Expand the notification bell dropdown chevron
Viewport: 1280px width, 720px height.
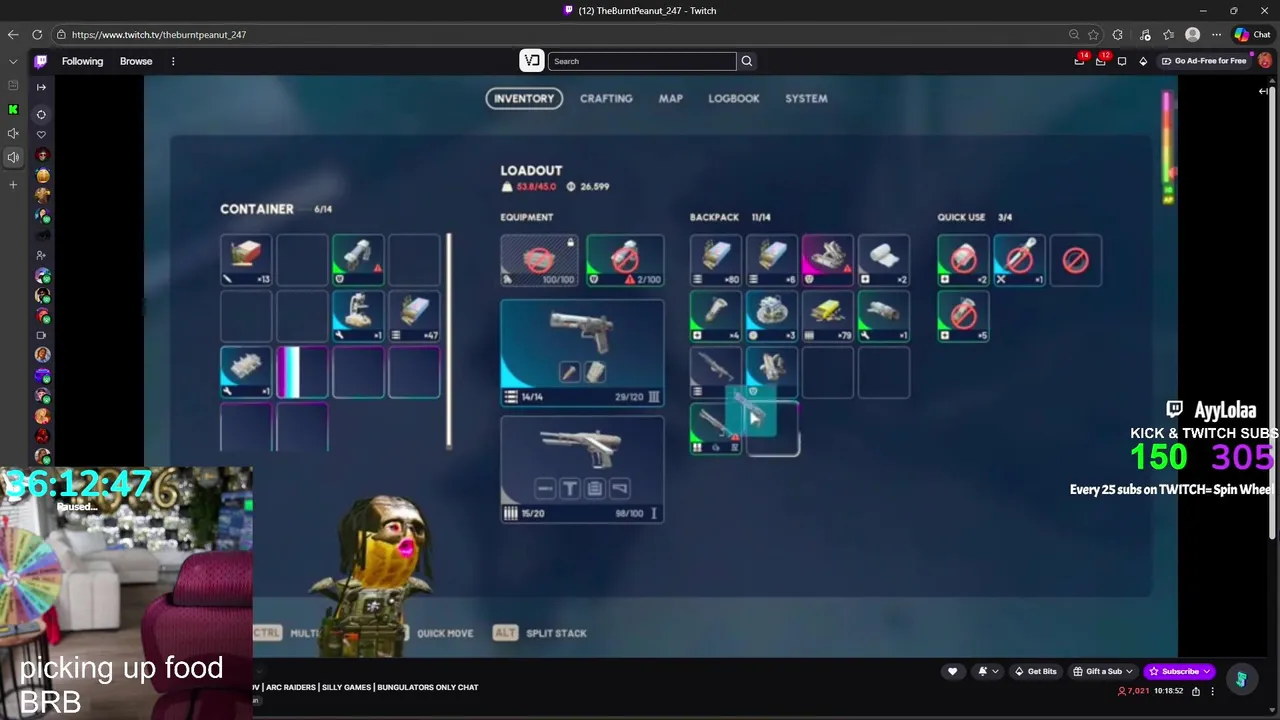[x=995, y=671]
